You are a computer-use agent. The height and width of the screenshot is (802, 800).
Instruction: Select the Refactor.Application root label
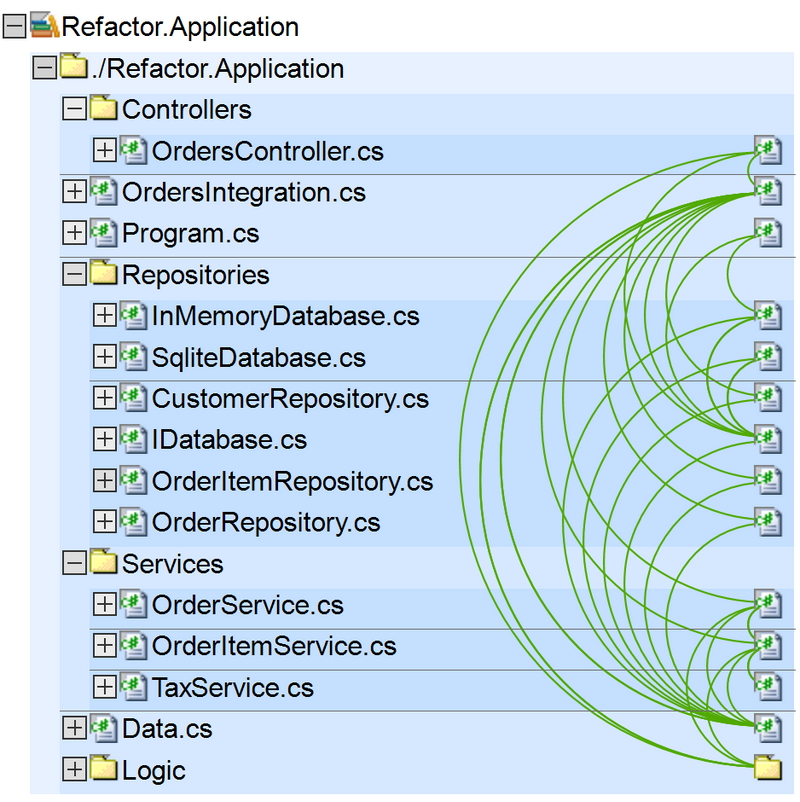click(x=180, y=28)
